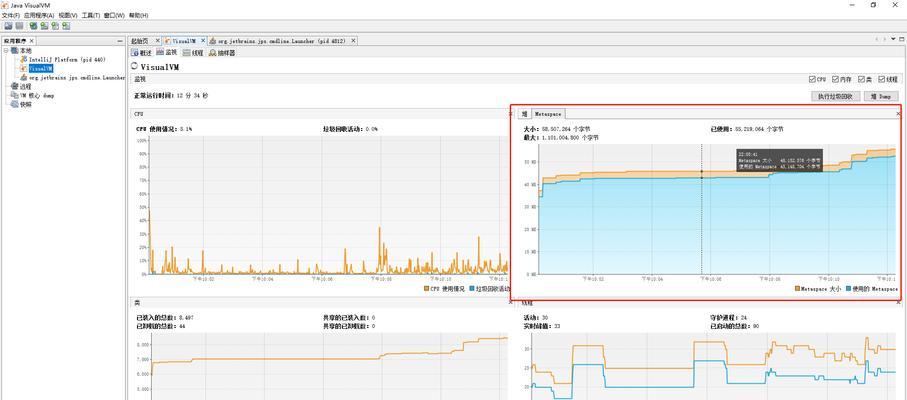Click the 堆 Dump button
The image size is (907, 400).
[881, 97]
